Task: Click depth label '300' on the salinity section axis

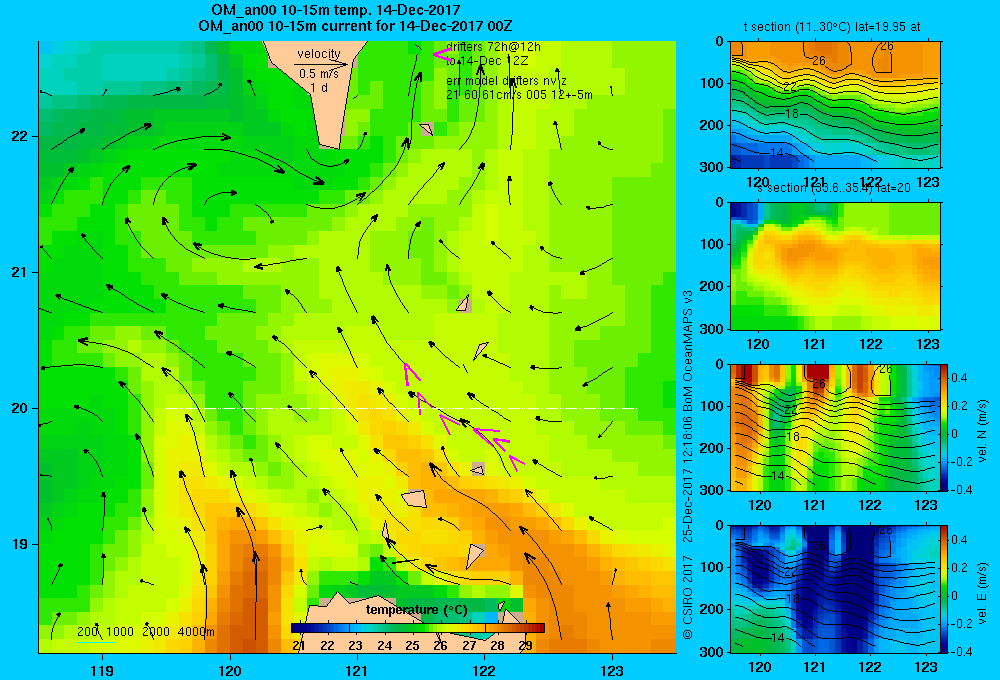Action: click(x=714, y=329)
